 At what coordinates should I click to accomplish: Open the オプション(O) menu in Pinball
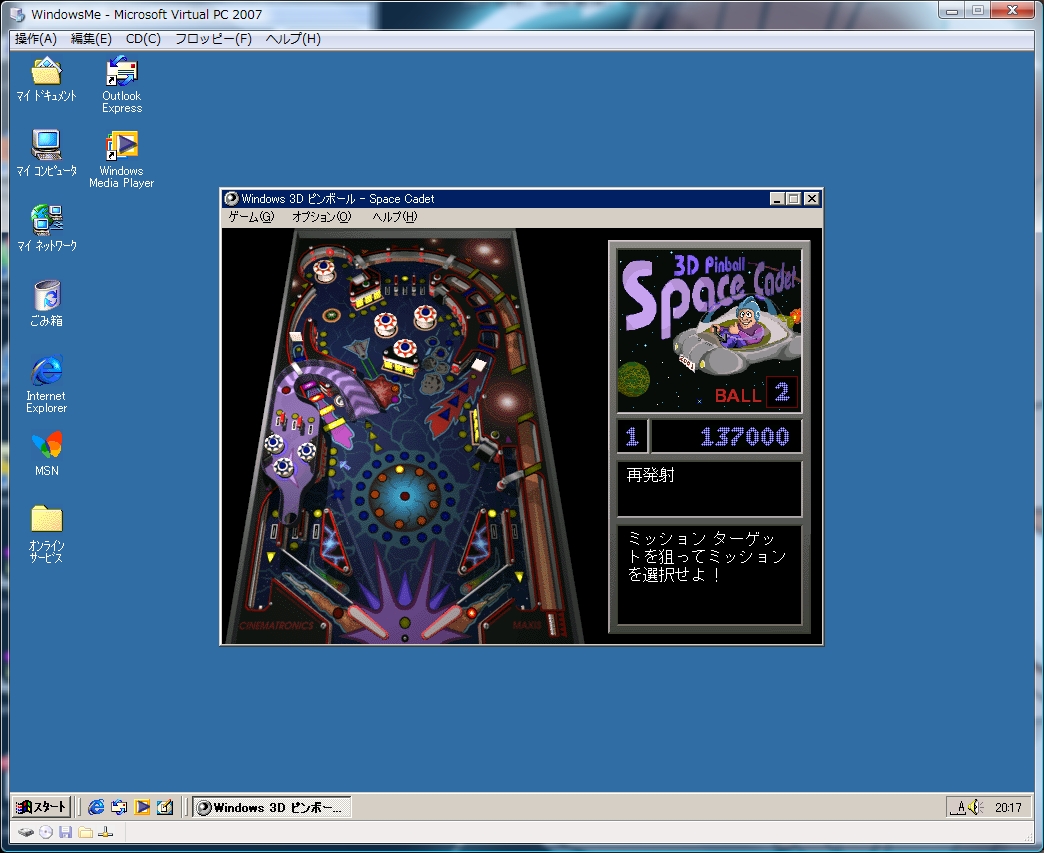click(321, 217)
